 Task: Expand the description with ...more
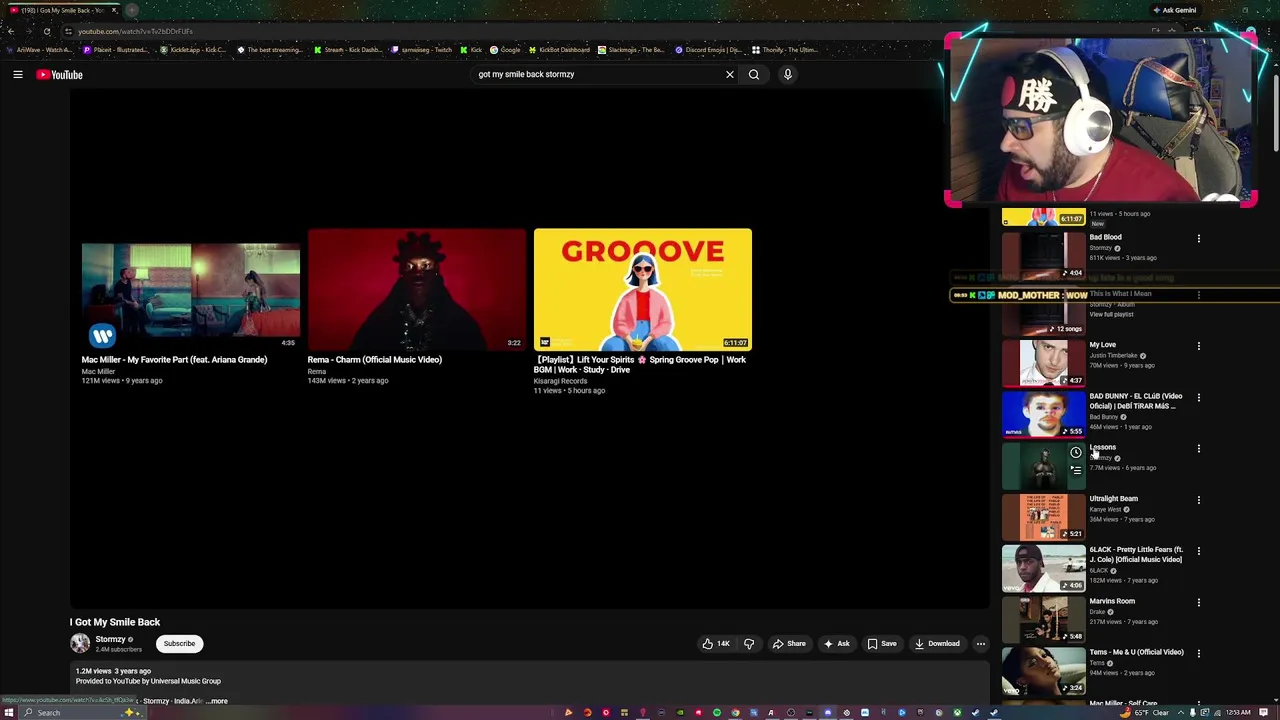217,701
